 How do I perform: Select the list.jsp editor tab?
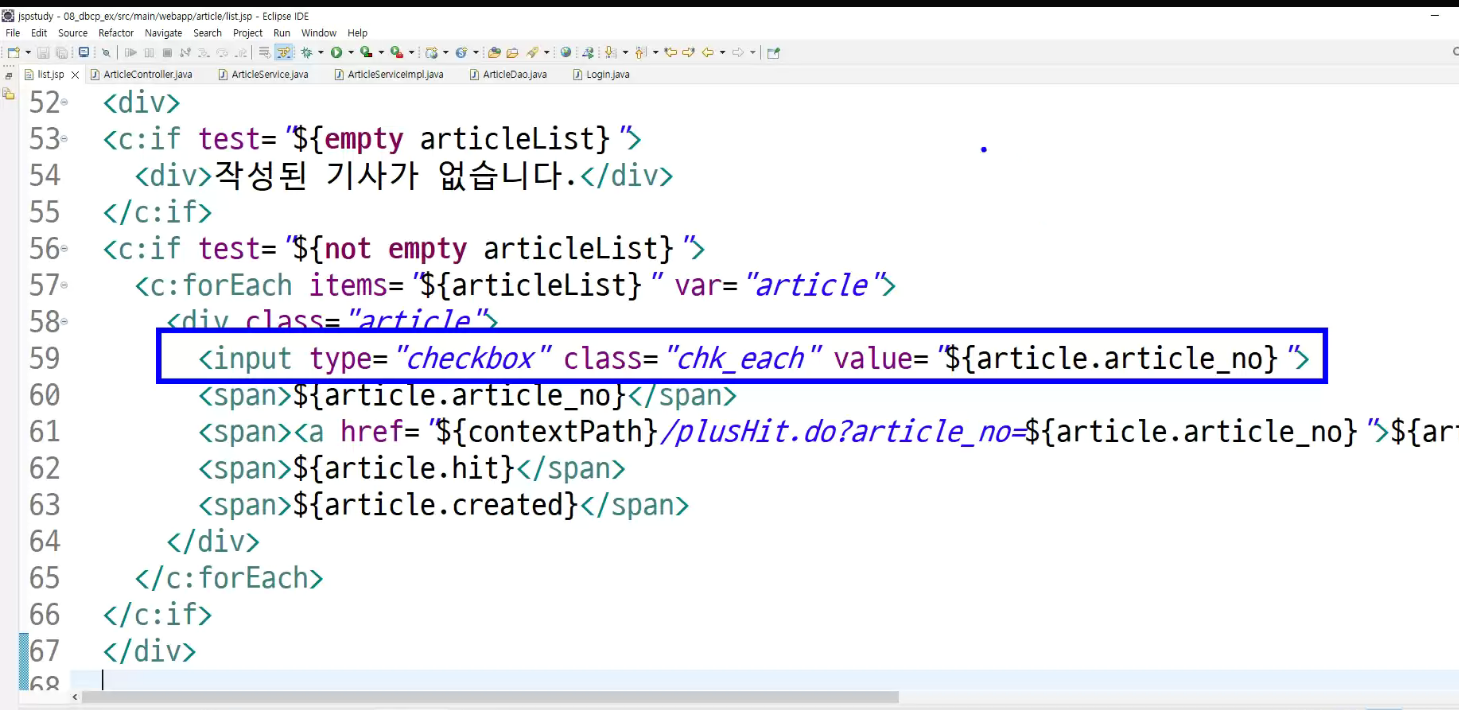[50, 74]
